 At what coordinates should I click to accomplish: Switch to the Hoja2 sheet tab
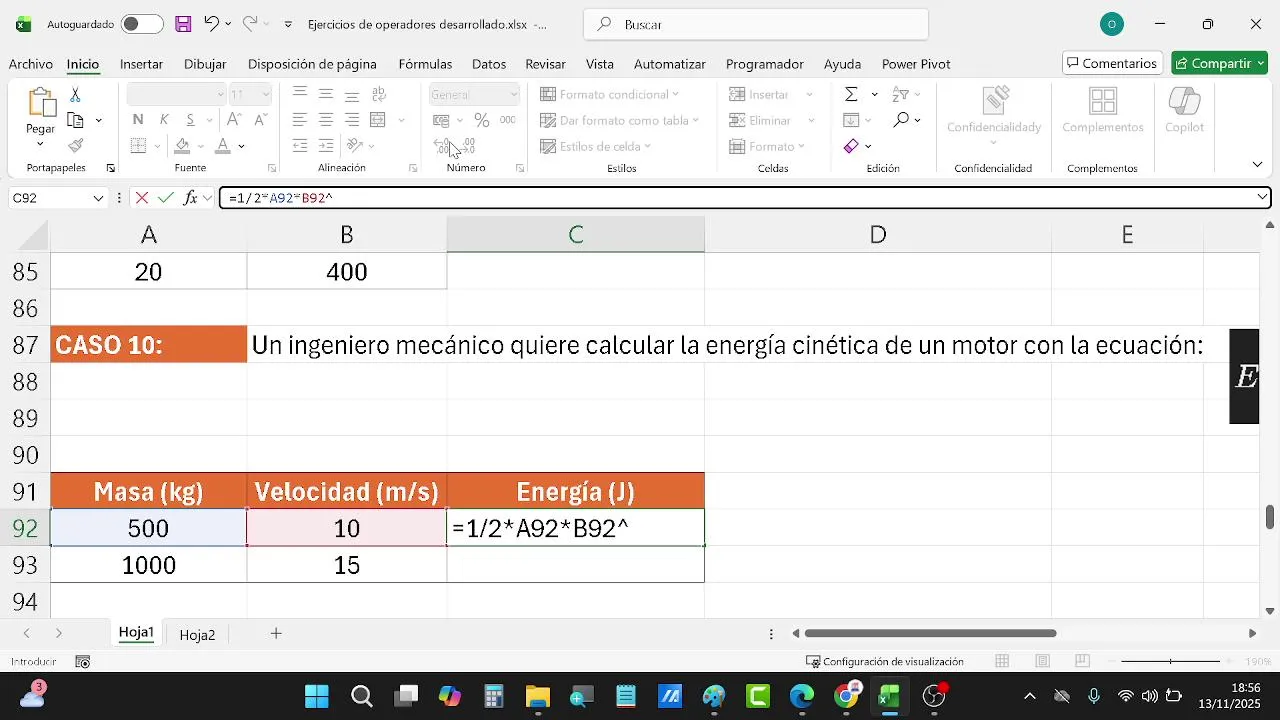[197, 634]
